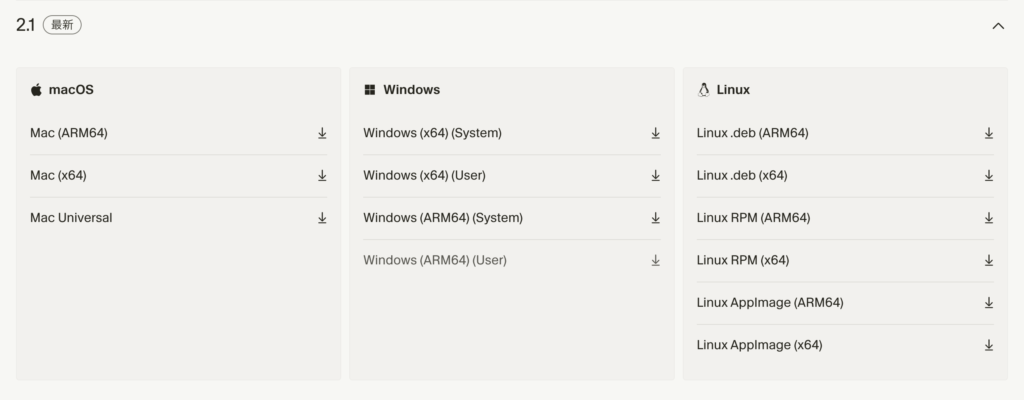Click the 最新 badge next to 2.1
Image resolution: width=1024 pixels, height=400 pixels.
(x=62, y=25)
